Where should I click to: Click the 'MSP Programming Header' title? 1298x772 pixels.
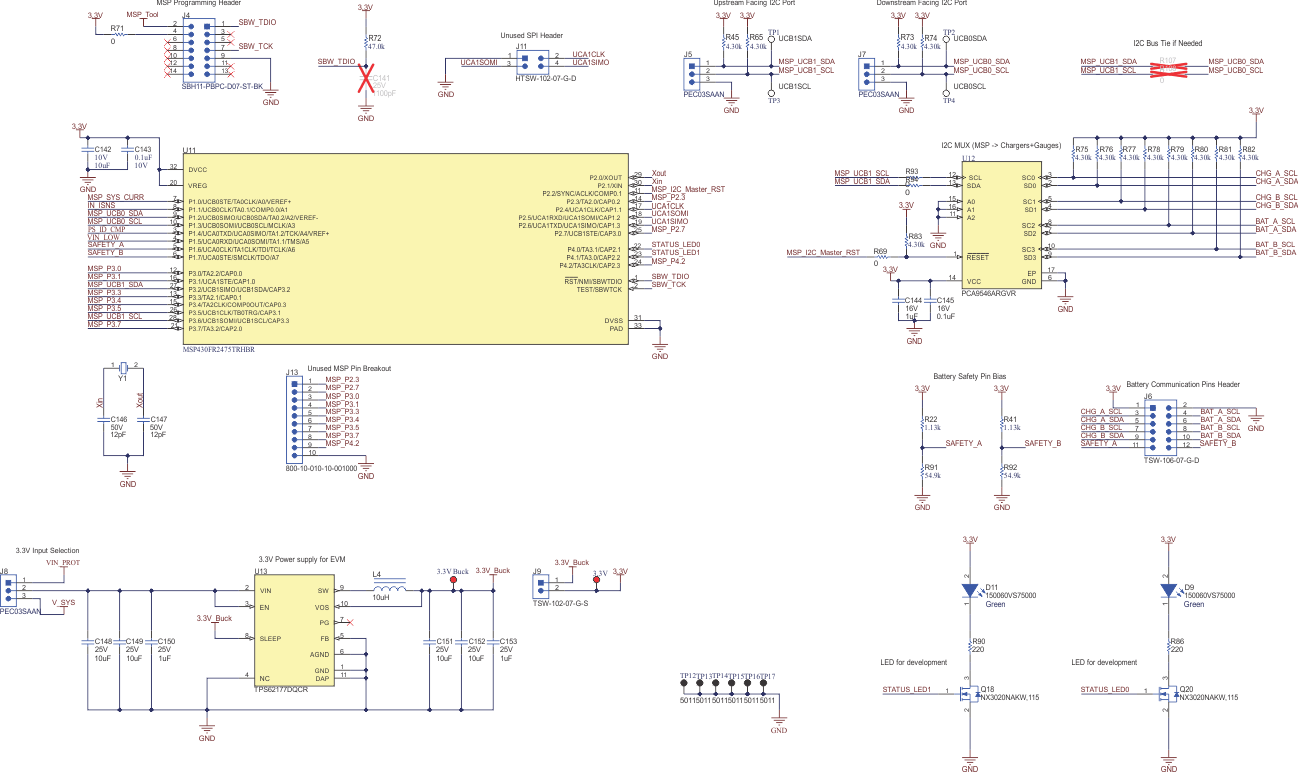200,3
